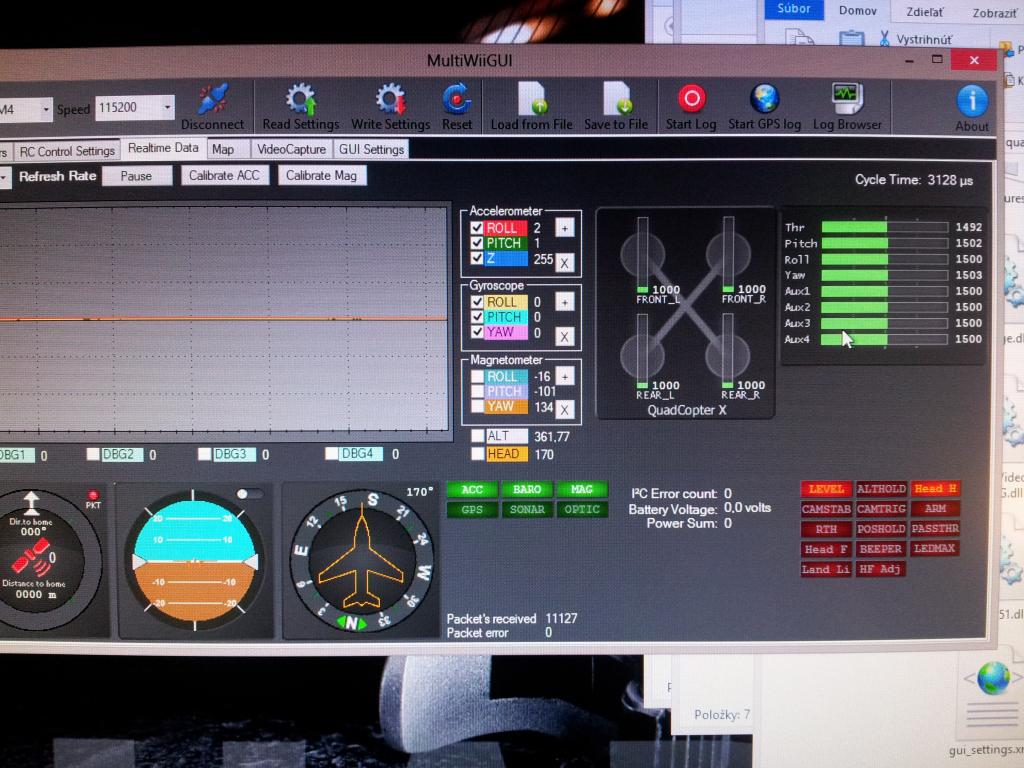Click the Read Settings gear icon
The height and width of the screenshot is (768, 1024).
(x=301, y=100)
